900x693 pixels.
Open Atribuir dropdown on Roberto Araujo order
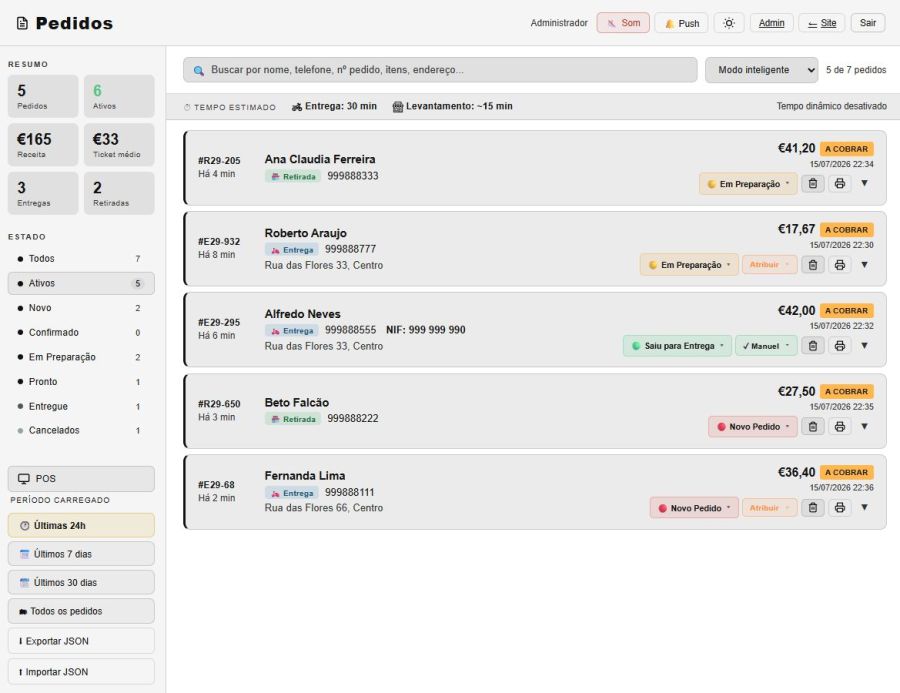(769, 265)
